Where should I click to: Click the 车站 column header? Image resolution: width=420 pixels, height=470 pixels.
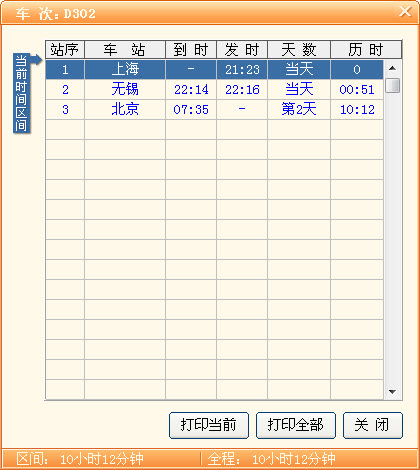coord(125,50)
